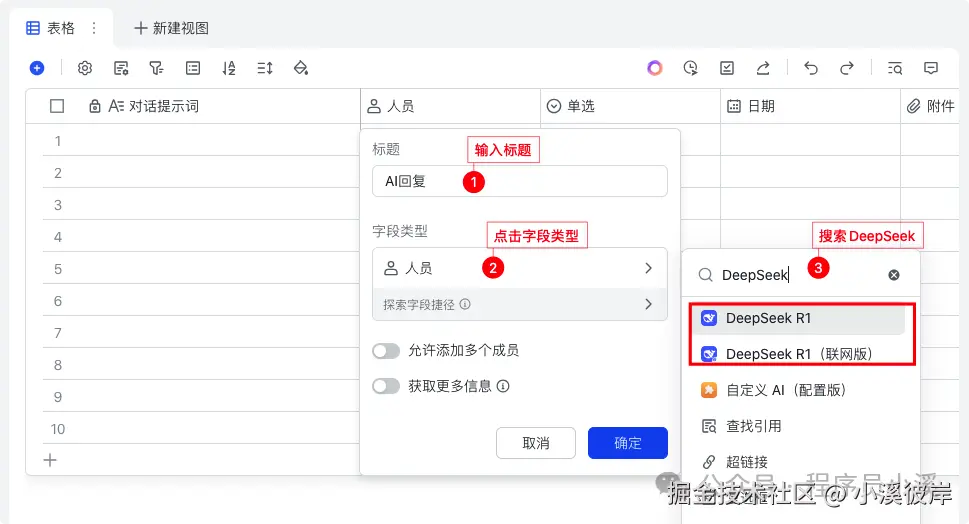Select 超链接 field type
The width and height of the screenshot is (969, 524).
tap(798, 462)
